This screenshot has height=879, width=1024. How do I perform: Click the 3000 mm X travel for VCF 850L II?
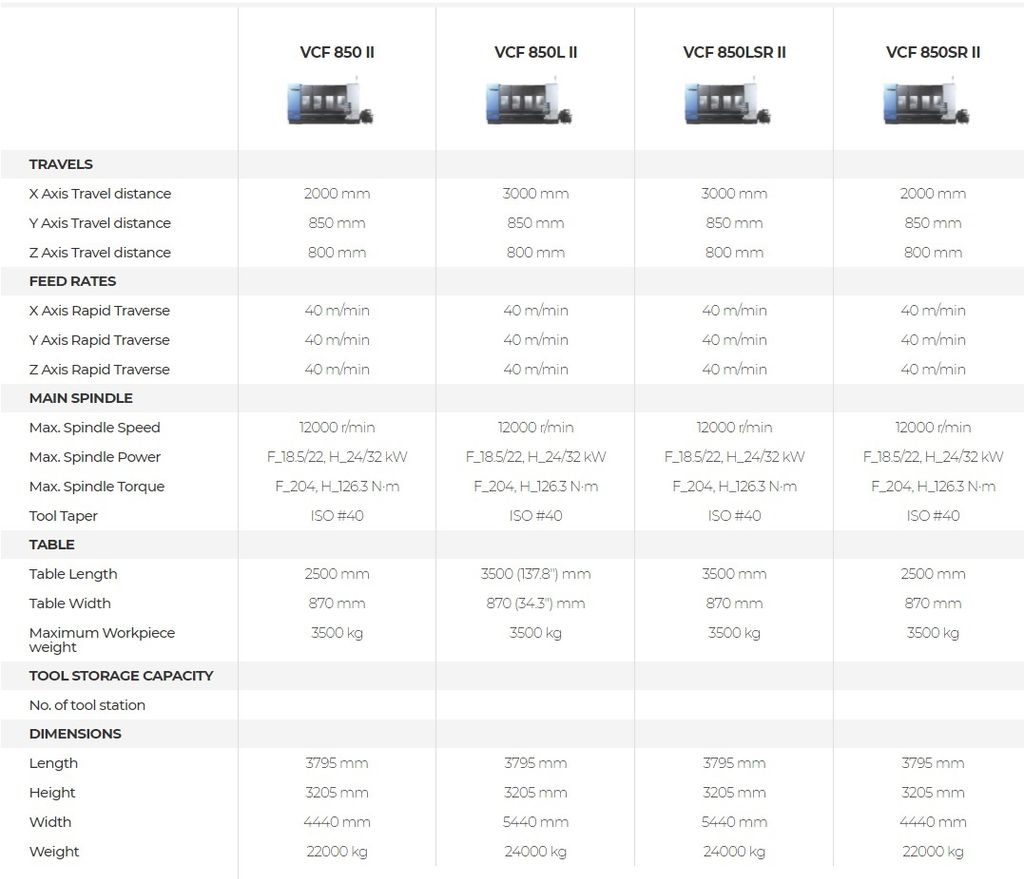click(536, 193)
